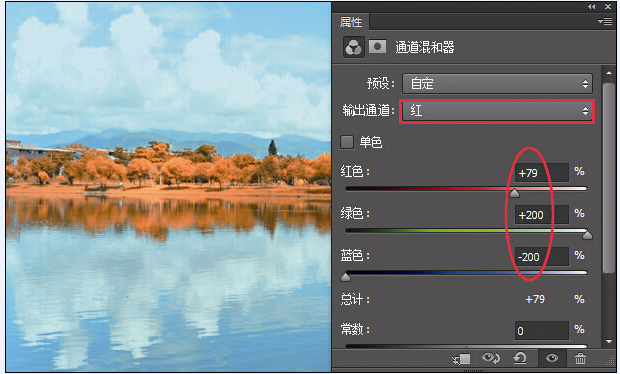Image resolution: width=620 pixels, height=374 pixels.
Task: Click the 红色 value field showing +79
Action: tap(542, 173)
